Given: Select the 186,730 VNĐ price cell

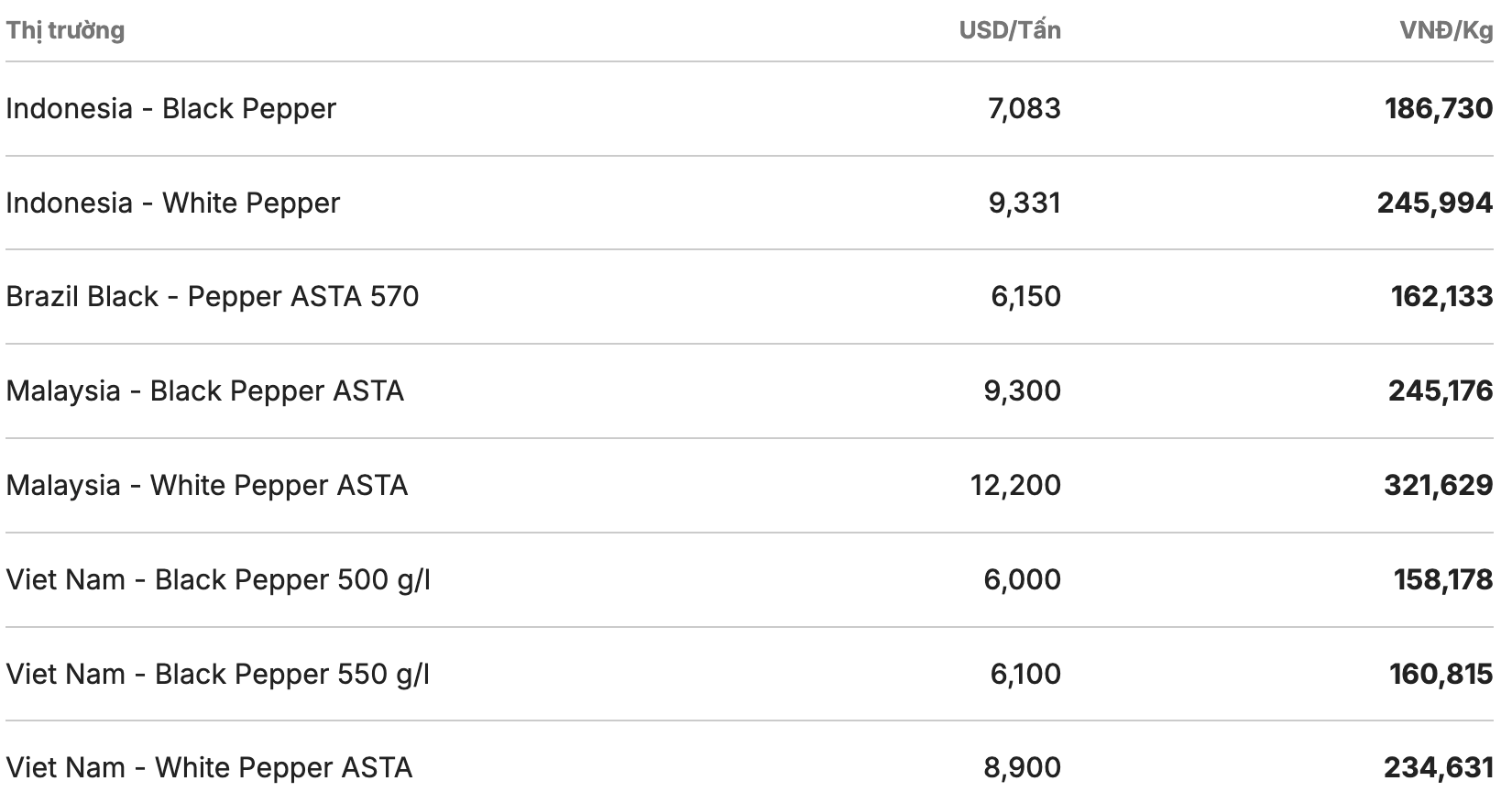Looking at the screenshot, I should pyautogui.click(x=1439, y=108).
